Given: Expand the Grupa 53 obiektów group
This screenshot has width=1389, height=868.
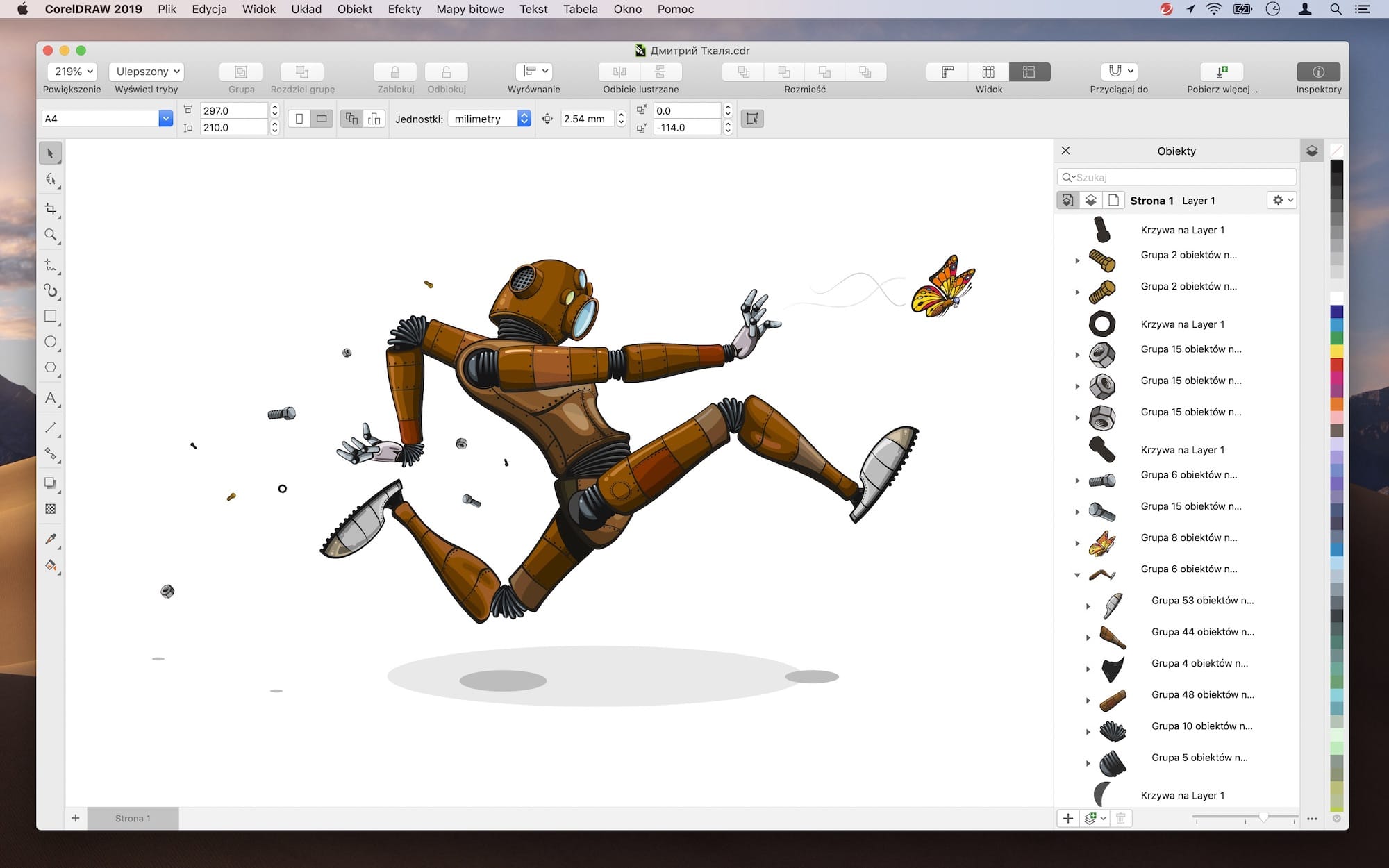Looking at the screenshot, I should coord(1088,606).
